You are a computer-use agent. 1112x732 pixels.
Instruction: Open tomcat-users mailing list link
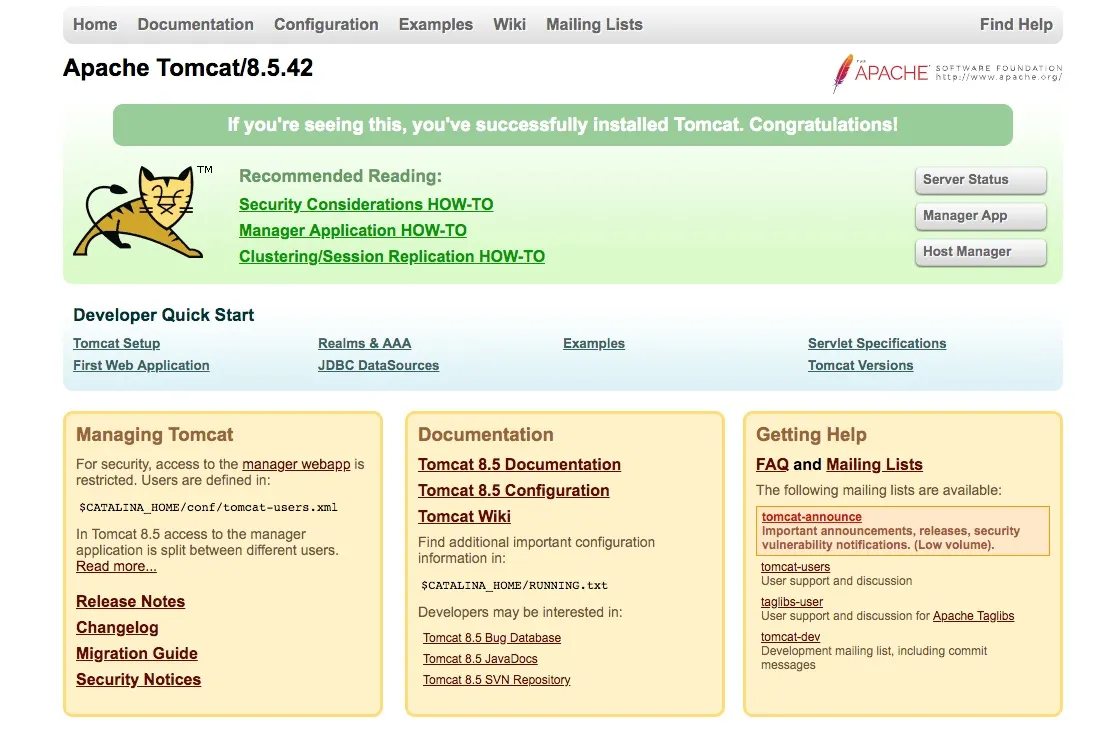795,567
